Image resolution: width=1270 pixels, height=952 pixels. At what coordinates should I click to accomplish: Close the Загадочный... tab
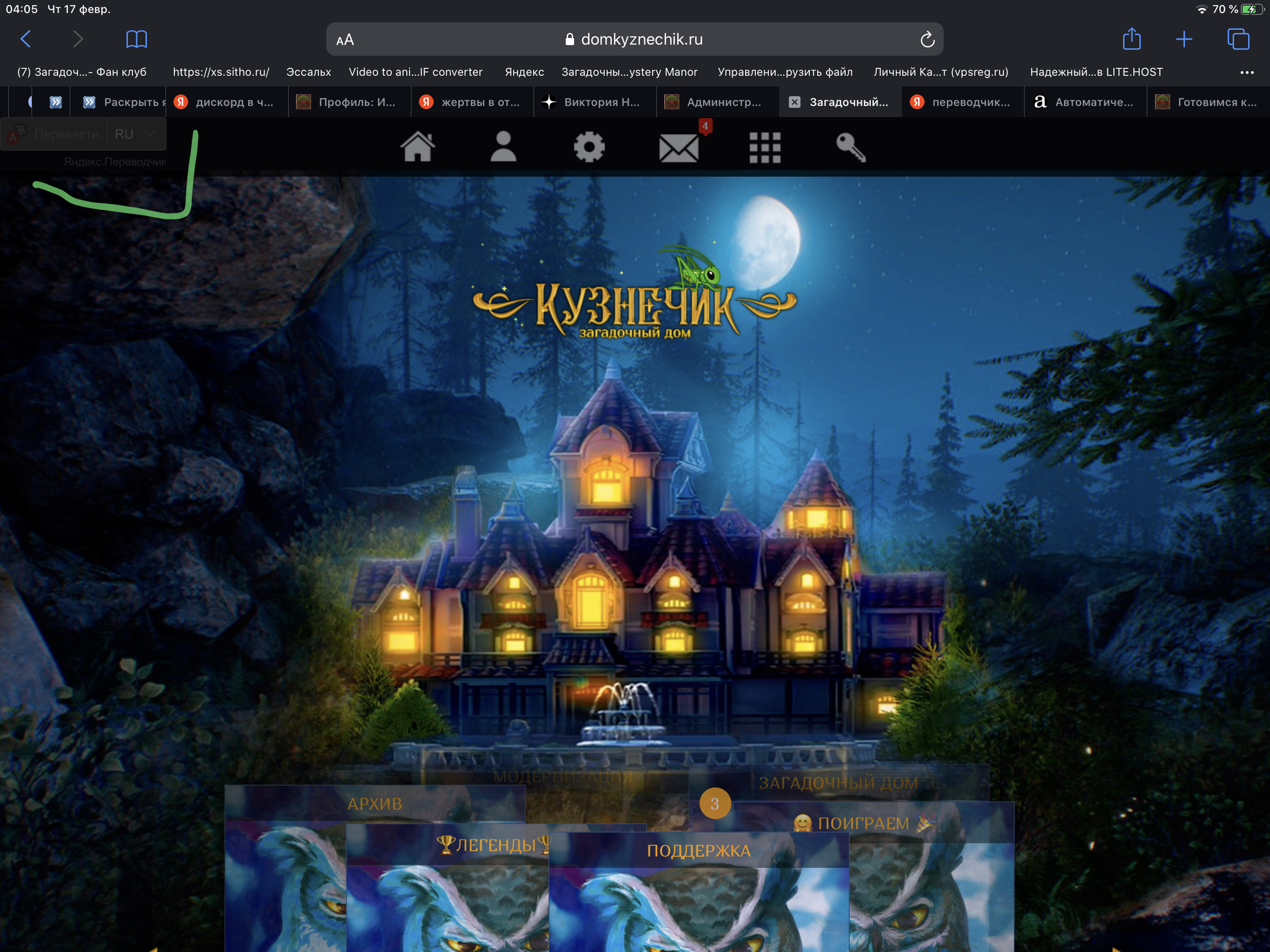click(x=794, y=102)
